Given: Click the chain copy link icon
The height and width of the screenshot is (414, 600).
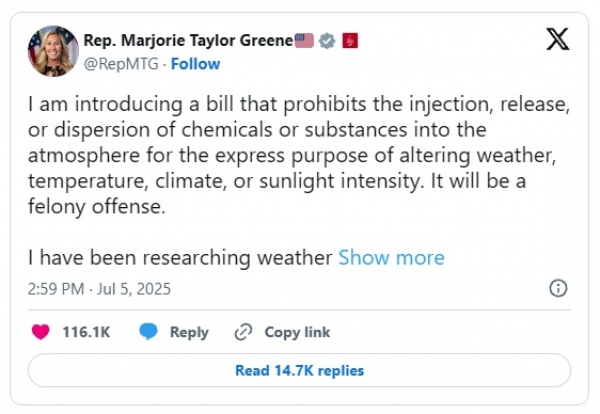Looking at the screenshot, I should pyautogui.click(x=243, y=332).
